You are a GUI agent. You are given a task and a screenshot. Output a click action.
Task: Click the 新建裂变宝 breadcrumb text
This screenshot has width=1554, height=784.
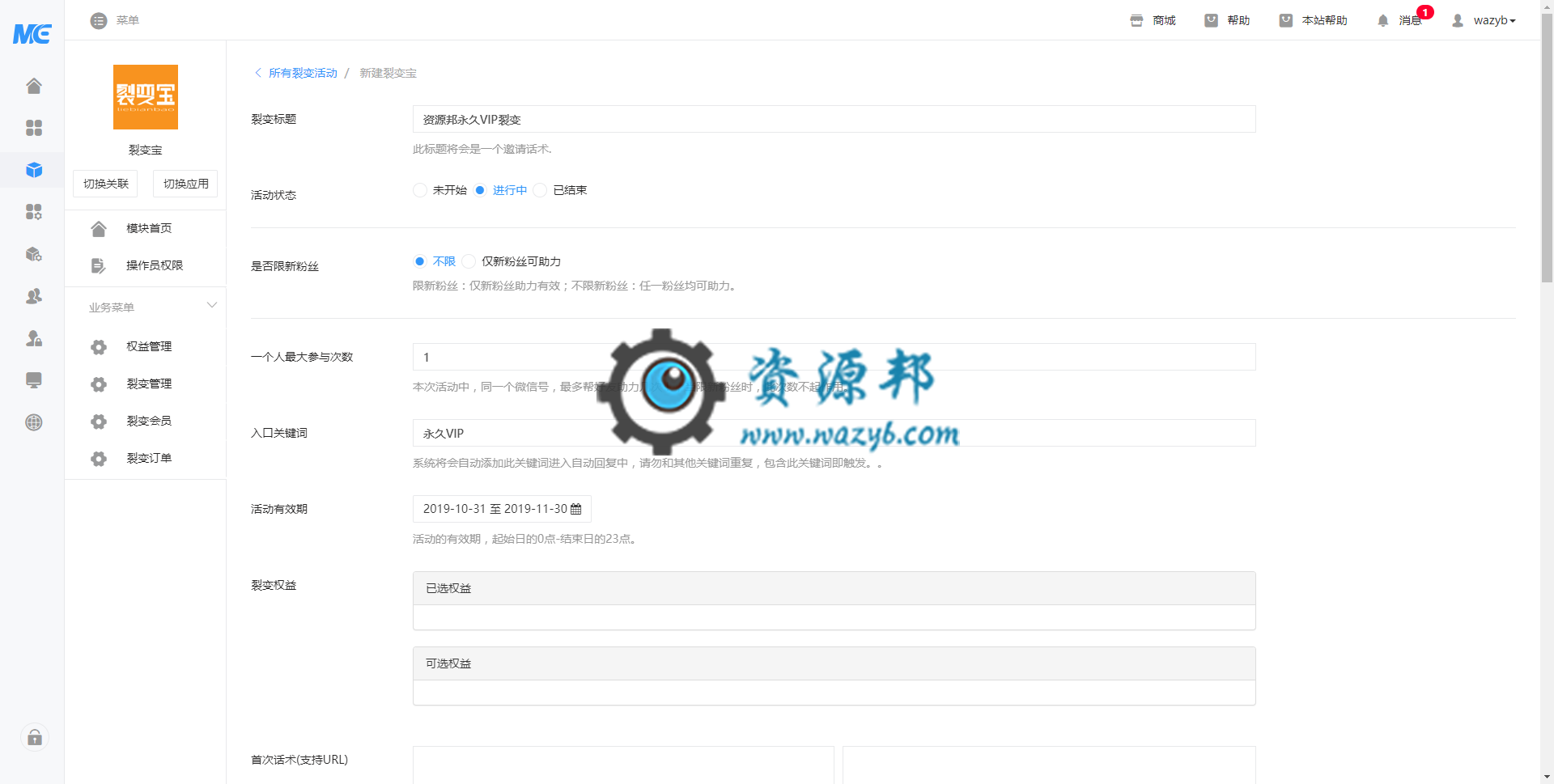pos(388,73)
